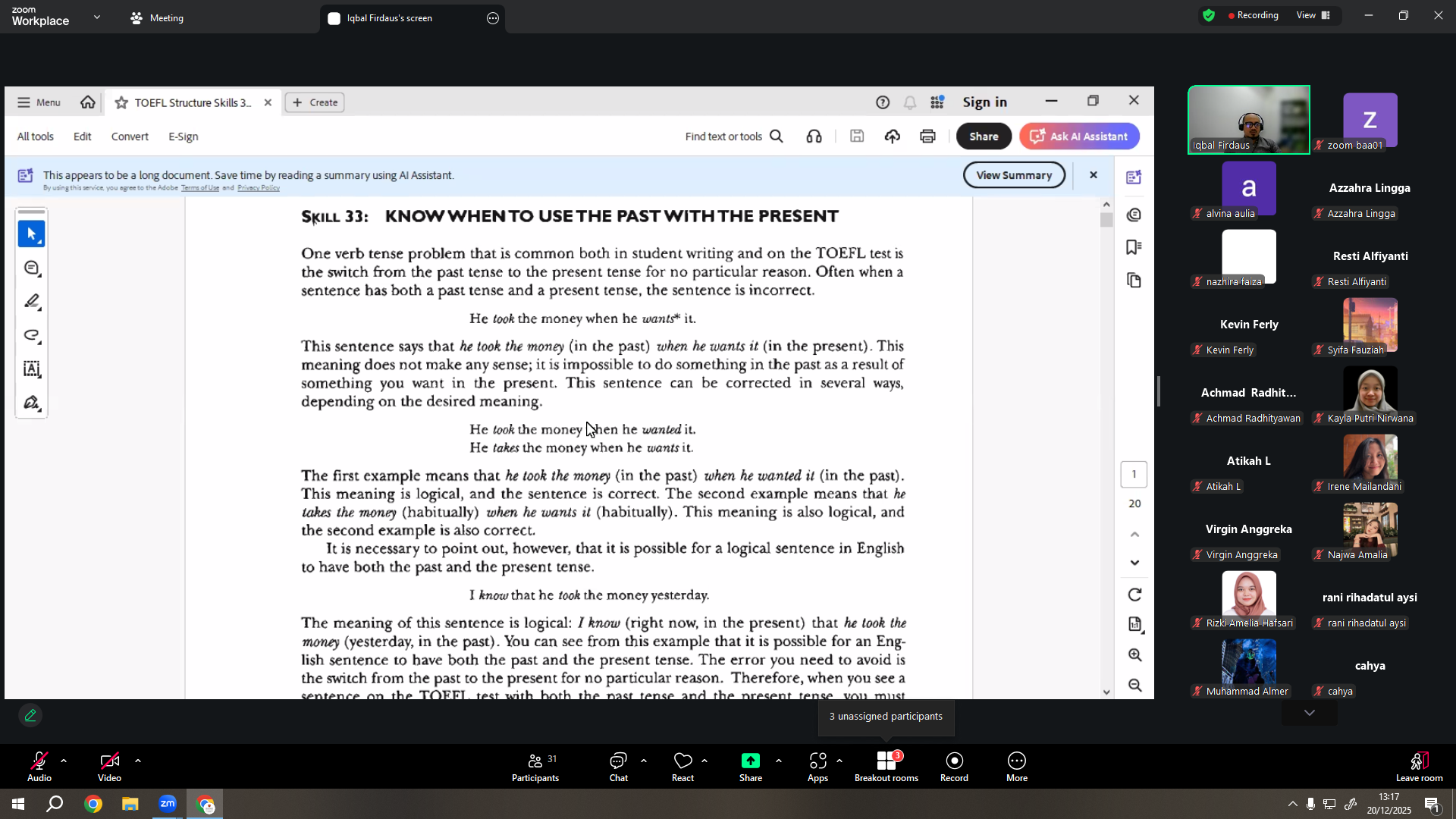Show more participants chevron below gallery
The image size is (1456, 819).
point(1310,713)
